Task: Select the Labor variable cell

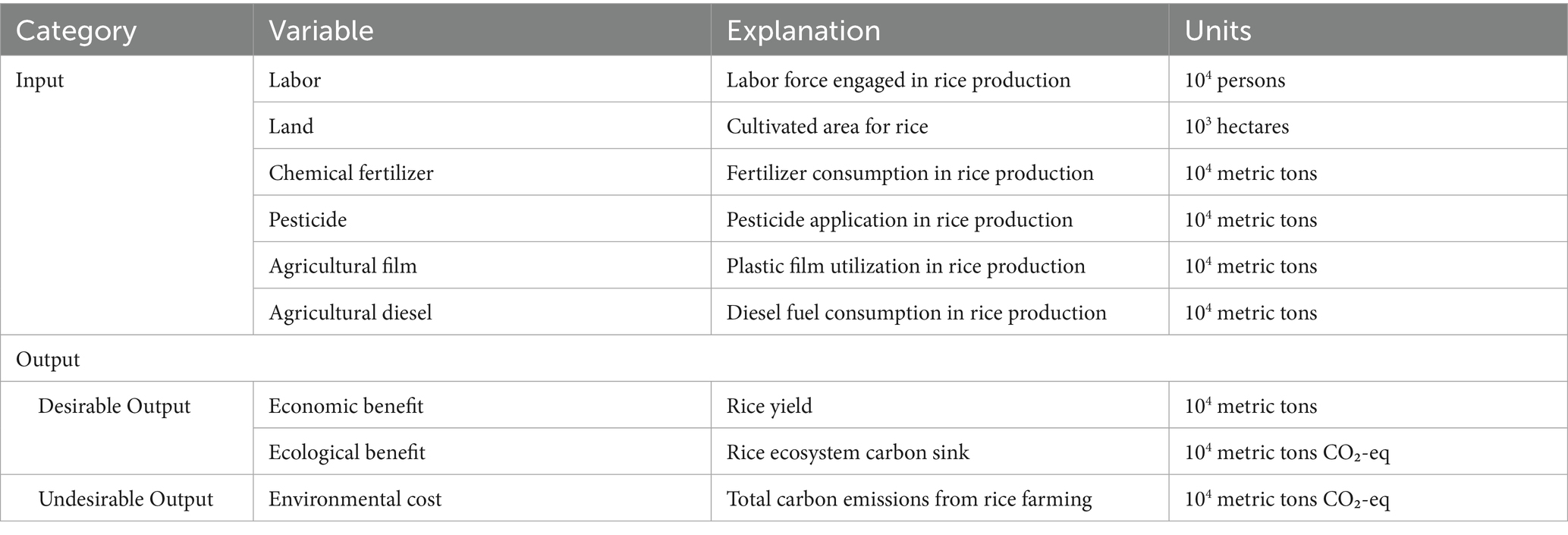Action: [x=294, y=80]
